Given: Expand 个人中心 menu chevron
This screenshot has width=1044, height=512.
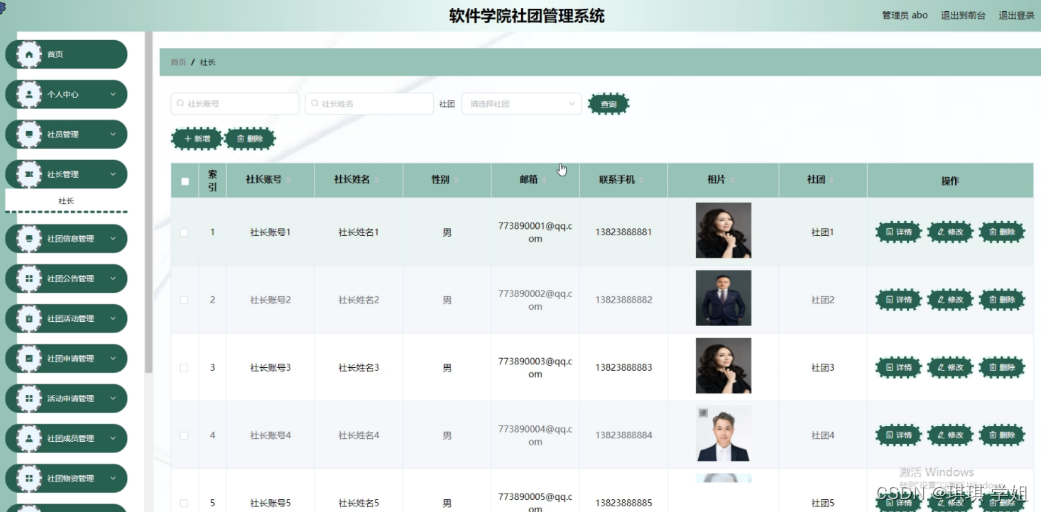Looking at the screenshot, I should click(113, 95).
